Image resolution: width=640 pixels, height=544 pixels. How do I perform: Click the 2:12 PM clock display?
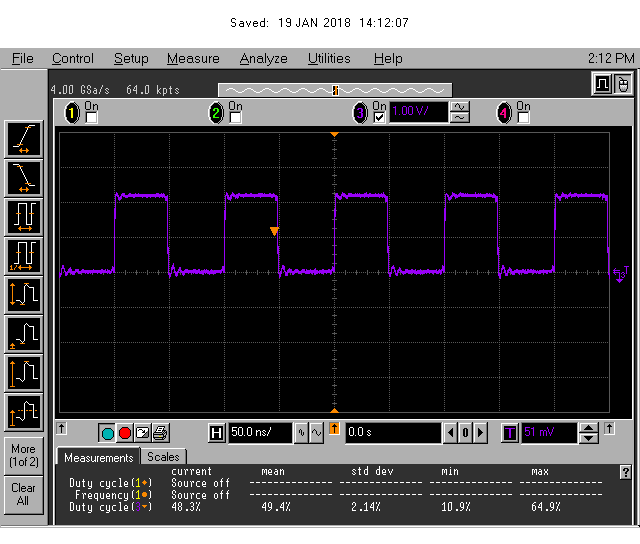click(x=611, y=59)
